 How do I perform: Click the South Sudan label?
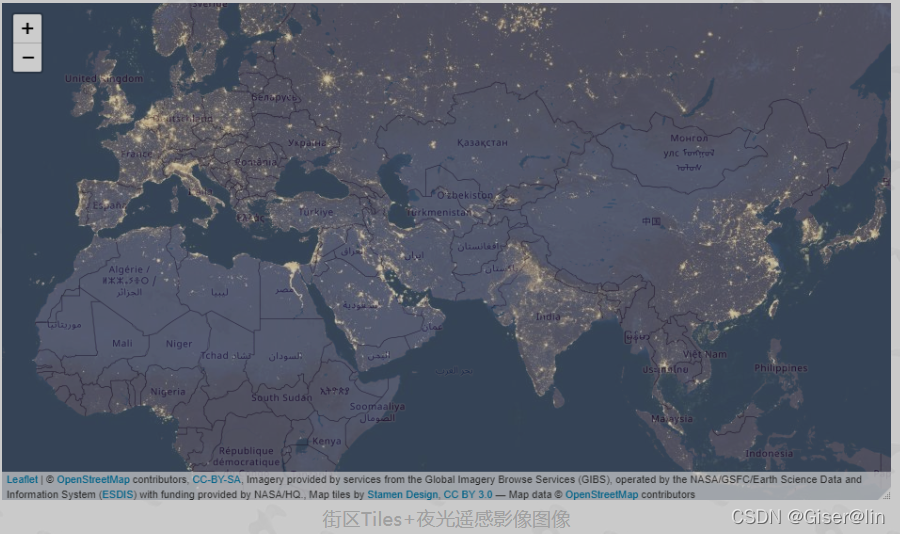tap(282, 397)
